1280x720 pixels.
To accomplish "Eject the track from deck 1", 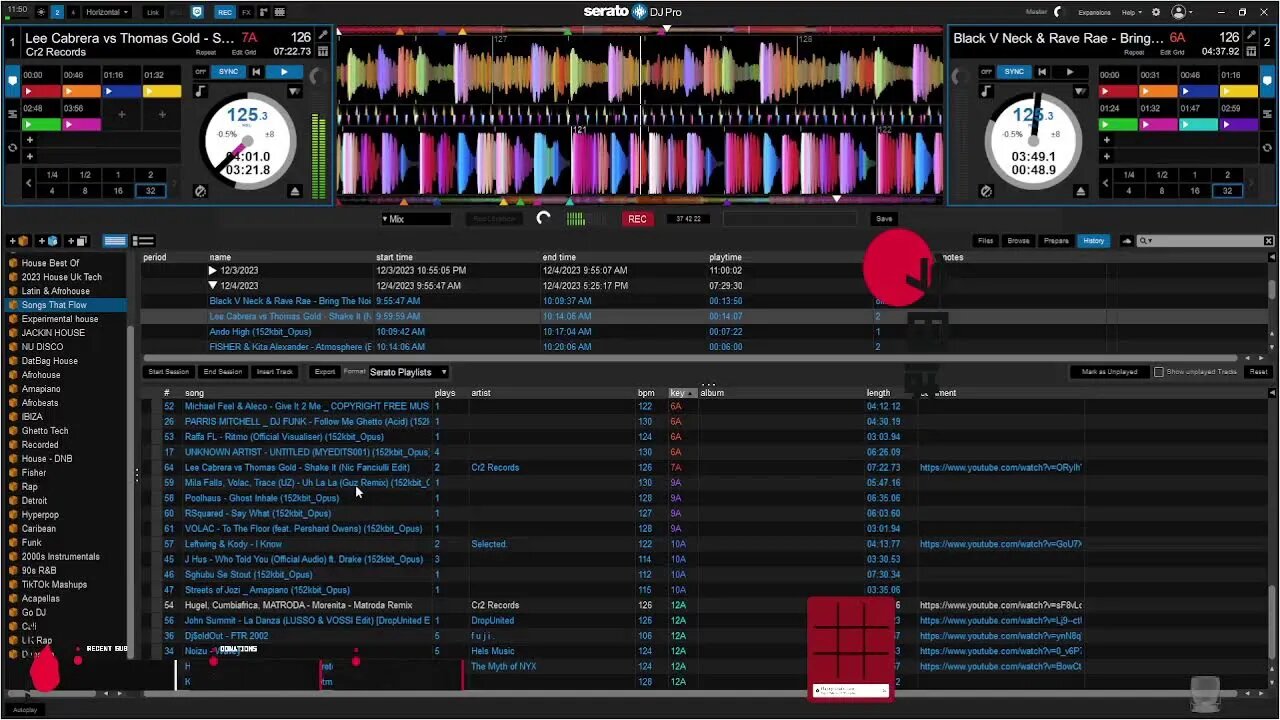I will [x=295, y=191].
